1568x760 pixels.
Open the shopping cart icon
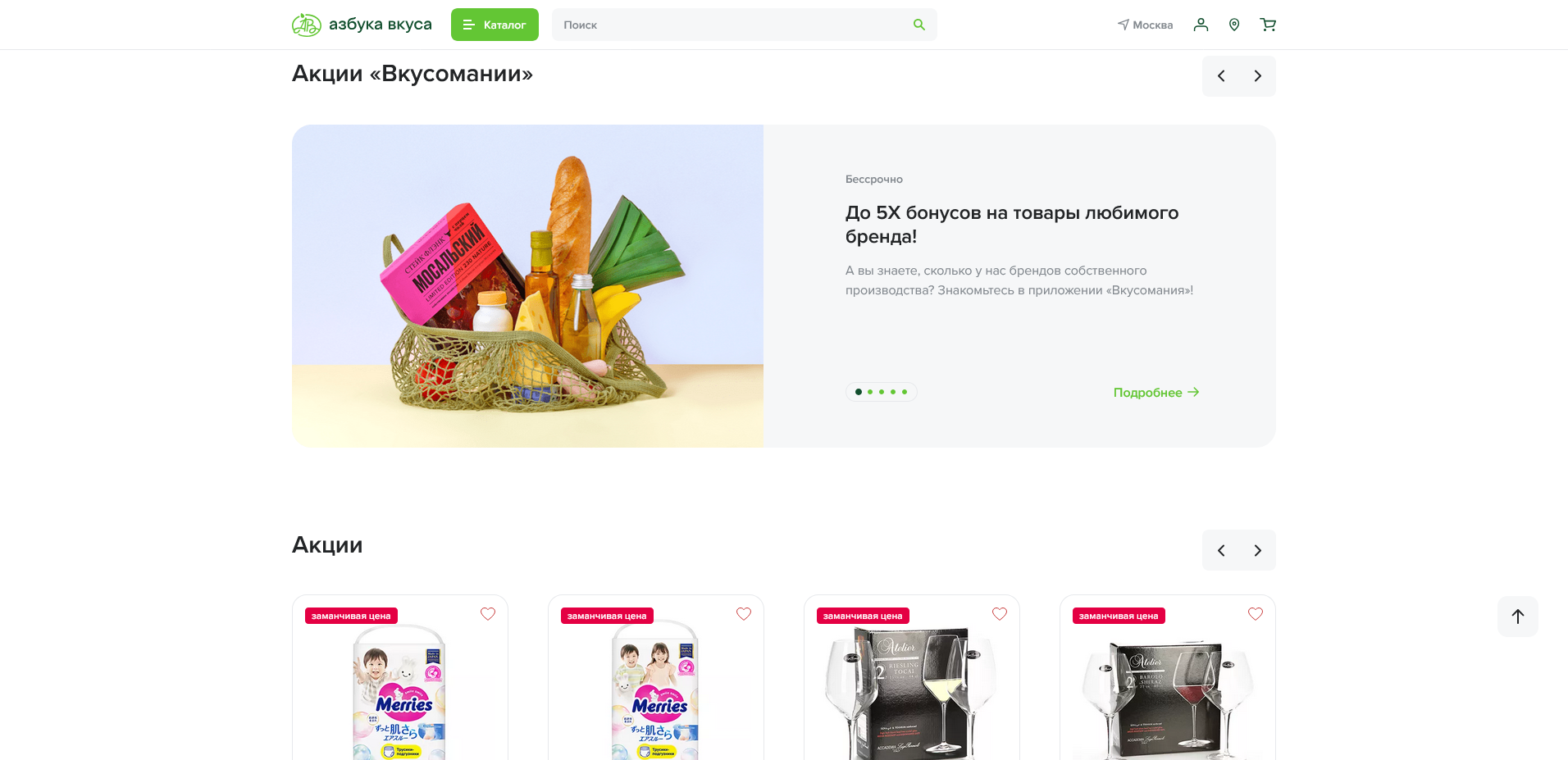1268,25
